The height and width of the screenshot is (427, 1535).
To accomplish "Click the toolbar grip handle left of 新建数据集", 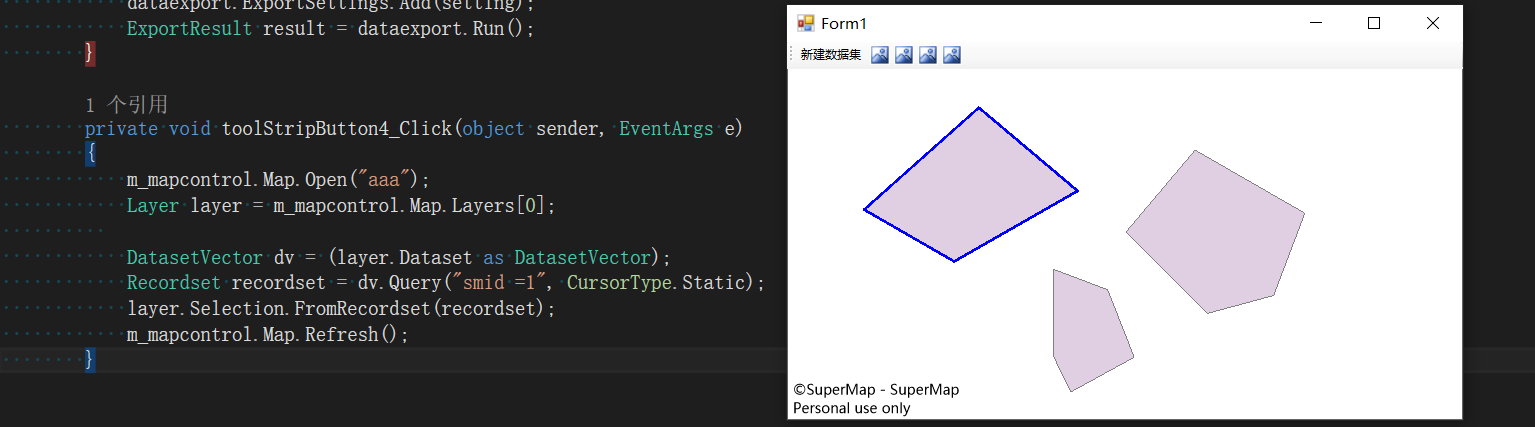I will point(792,55).
